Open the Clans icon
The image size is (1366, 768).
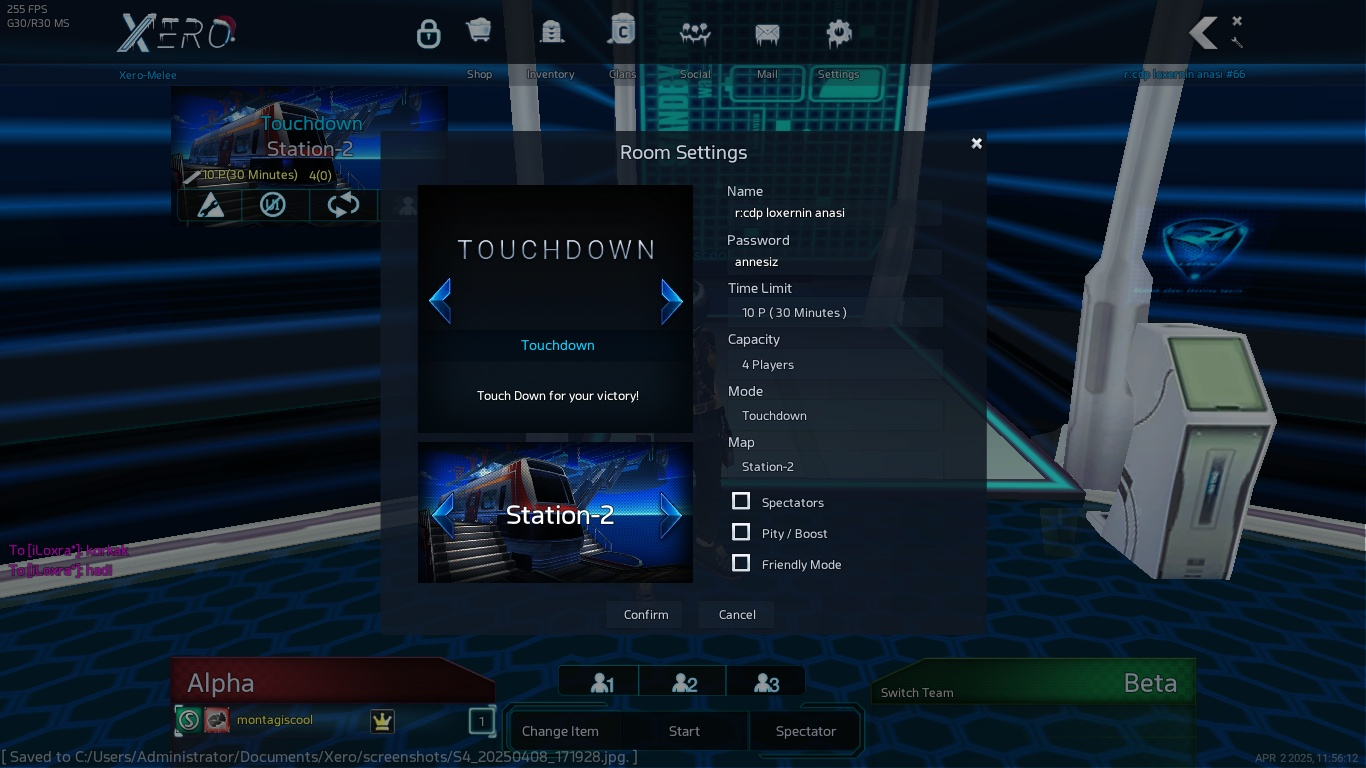pyautogui.click(x=622, y=31)
